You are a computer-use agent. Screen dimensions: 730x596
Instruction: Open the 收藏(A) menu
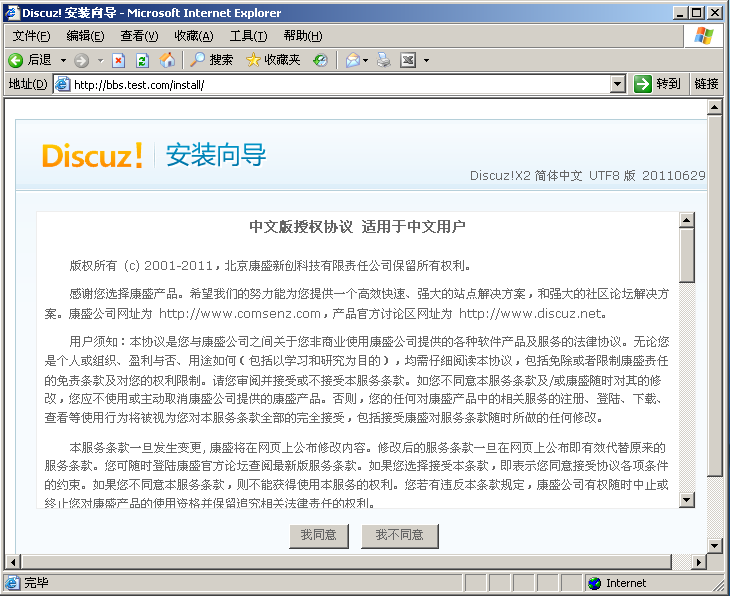pos(194,36)
